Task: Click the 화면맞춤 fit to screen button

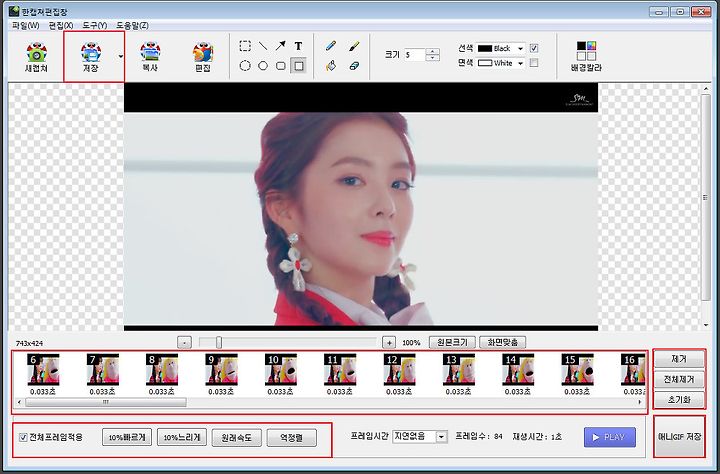Action: (x=502, y=342)
